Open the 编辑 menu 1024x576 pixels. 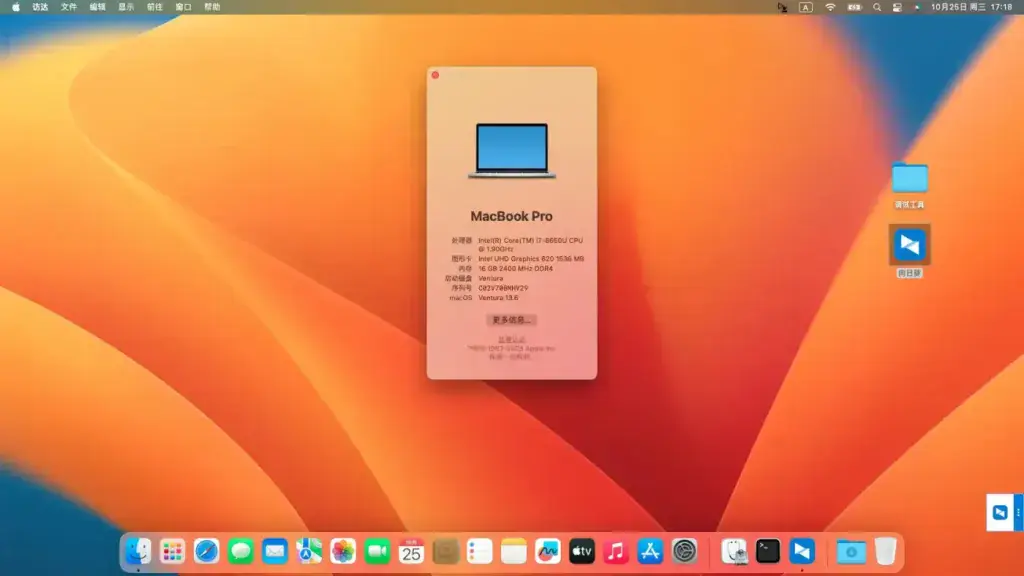point(97,7)
